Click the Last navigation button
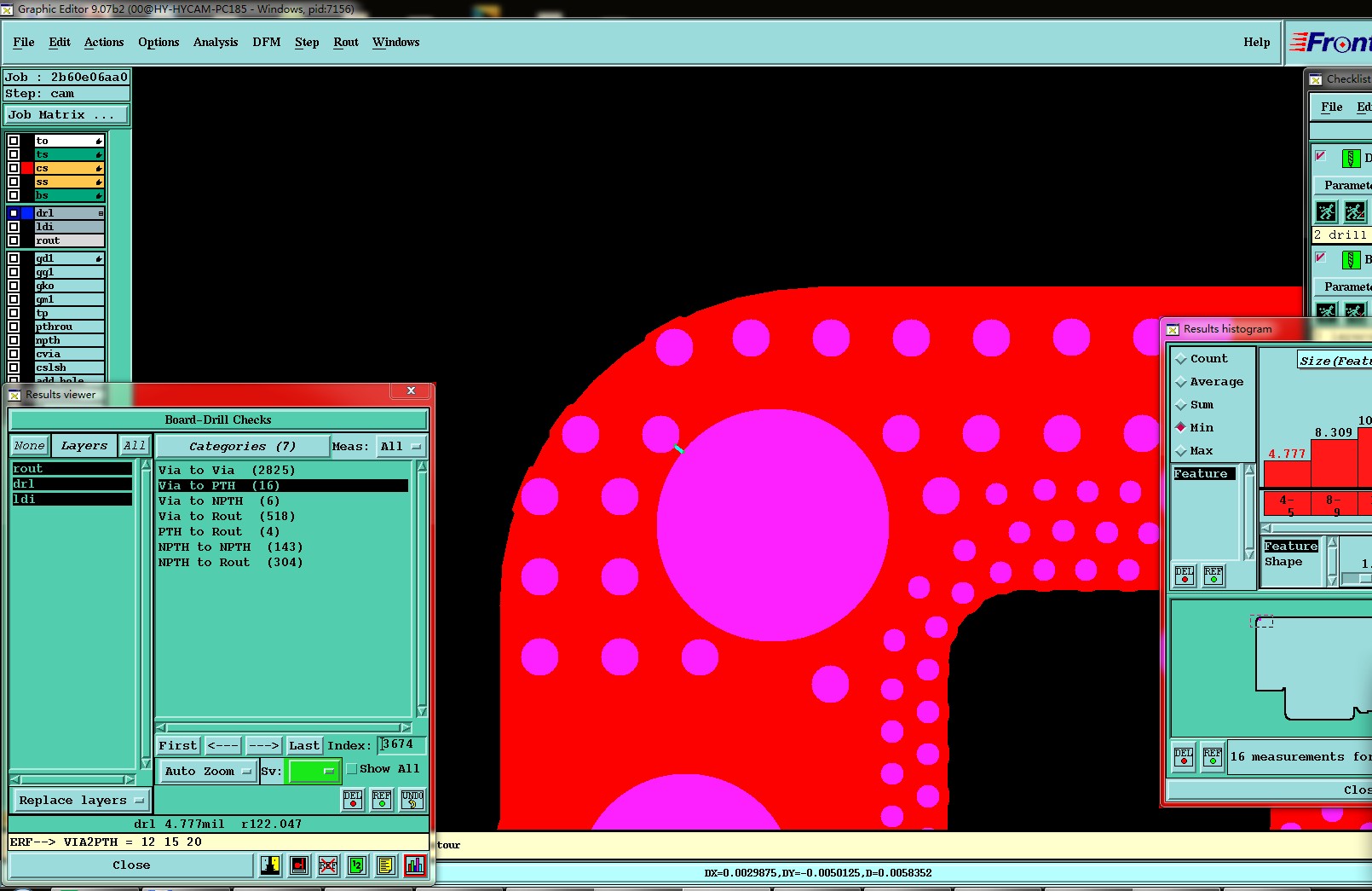 pyautogui.click(x=303, y=746)
